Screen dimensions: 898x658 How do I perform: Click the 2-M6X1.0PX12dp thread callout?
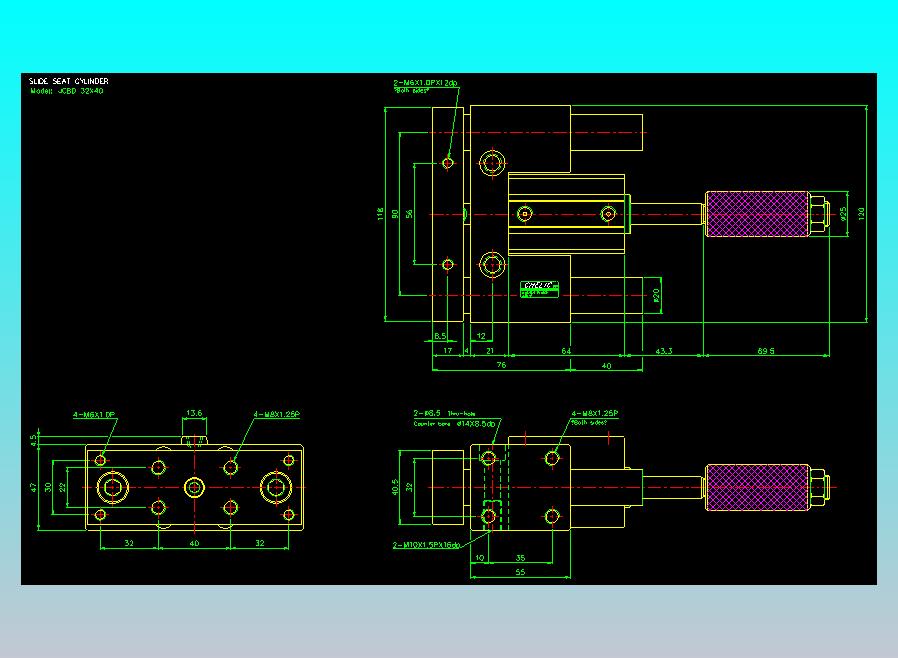(426, 83)
